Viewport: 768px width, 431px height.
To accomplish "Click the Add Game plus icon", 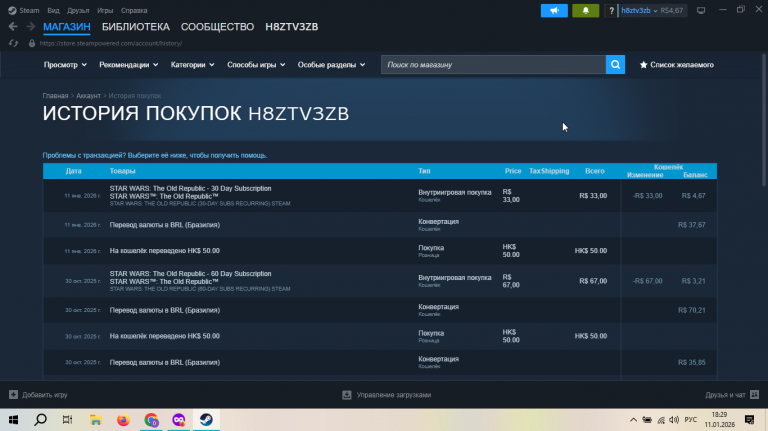I will pyautogui.click(x=13, y=394).
